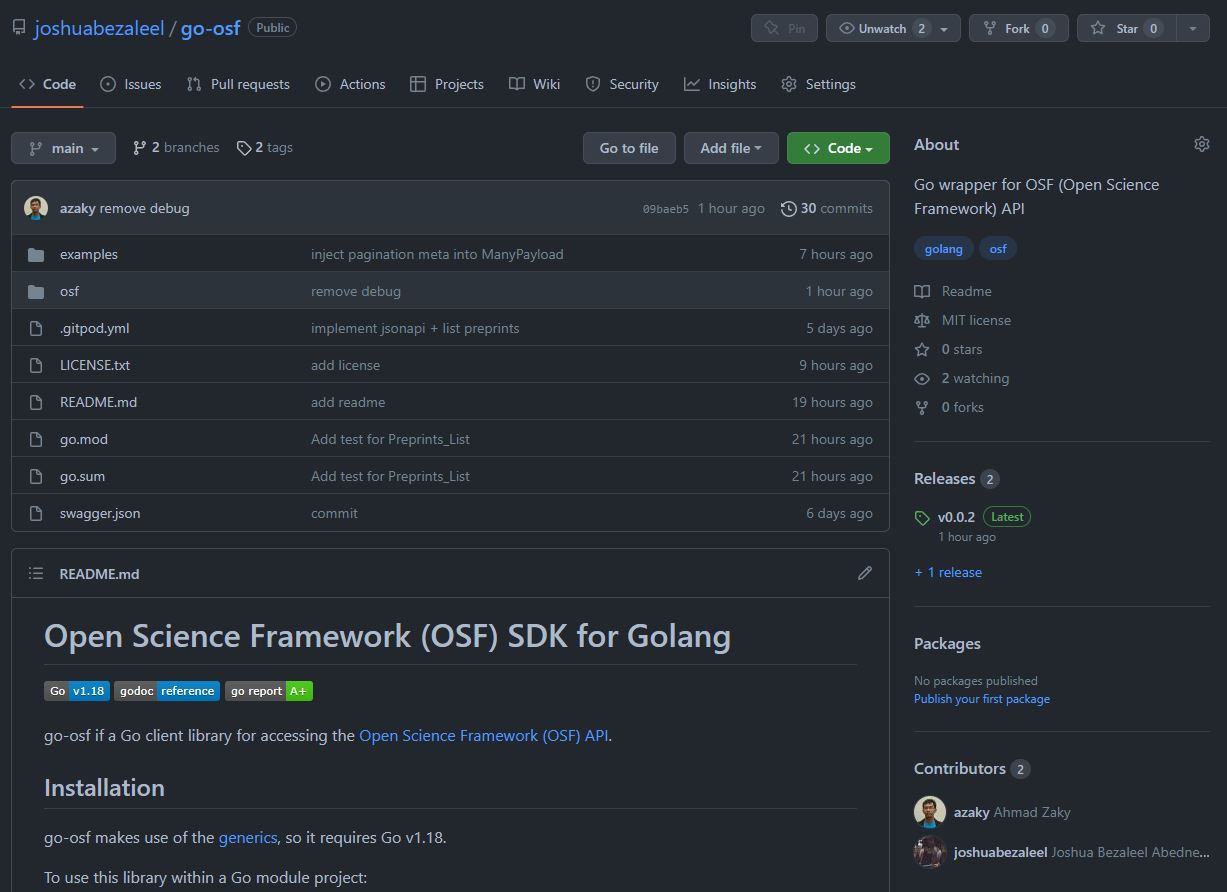Click the MIT license scale icon
Image resolution: width=1227 pixels, height=892 pixels.
pos(922,320)
